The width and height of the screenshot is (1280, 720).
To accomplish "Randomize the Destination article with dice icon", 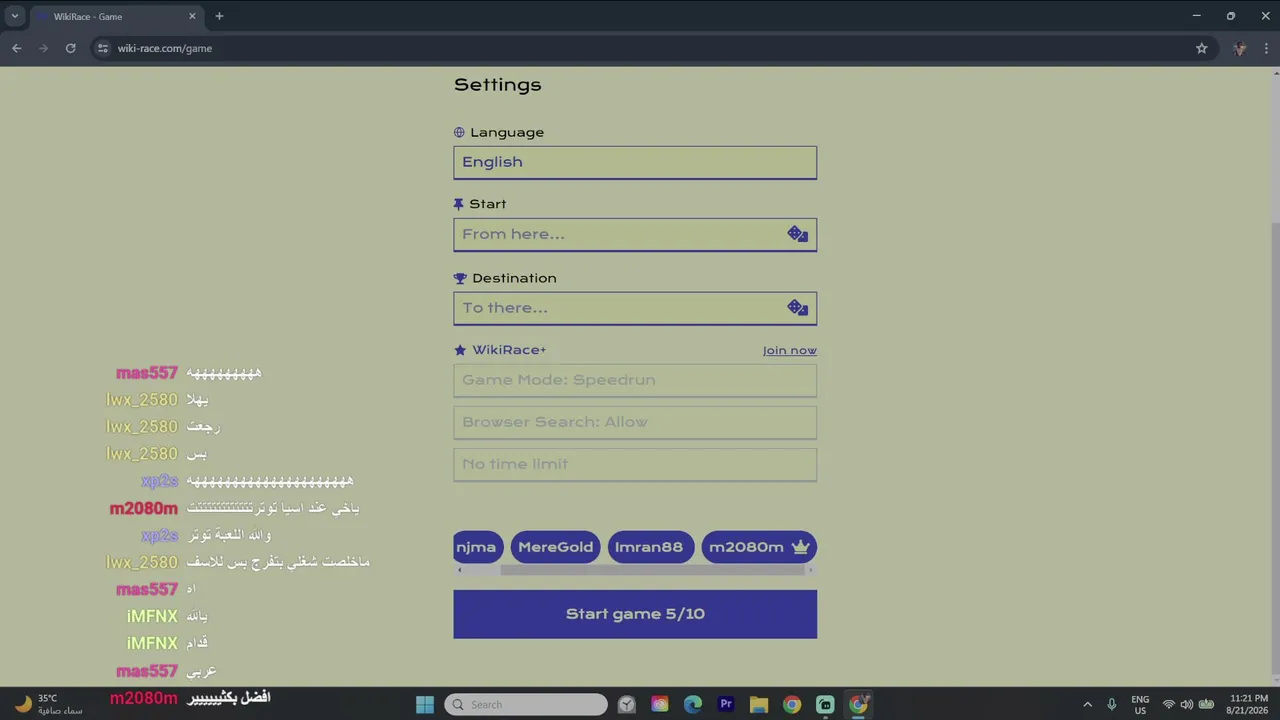I will pos(797,308).
